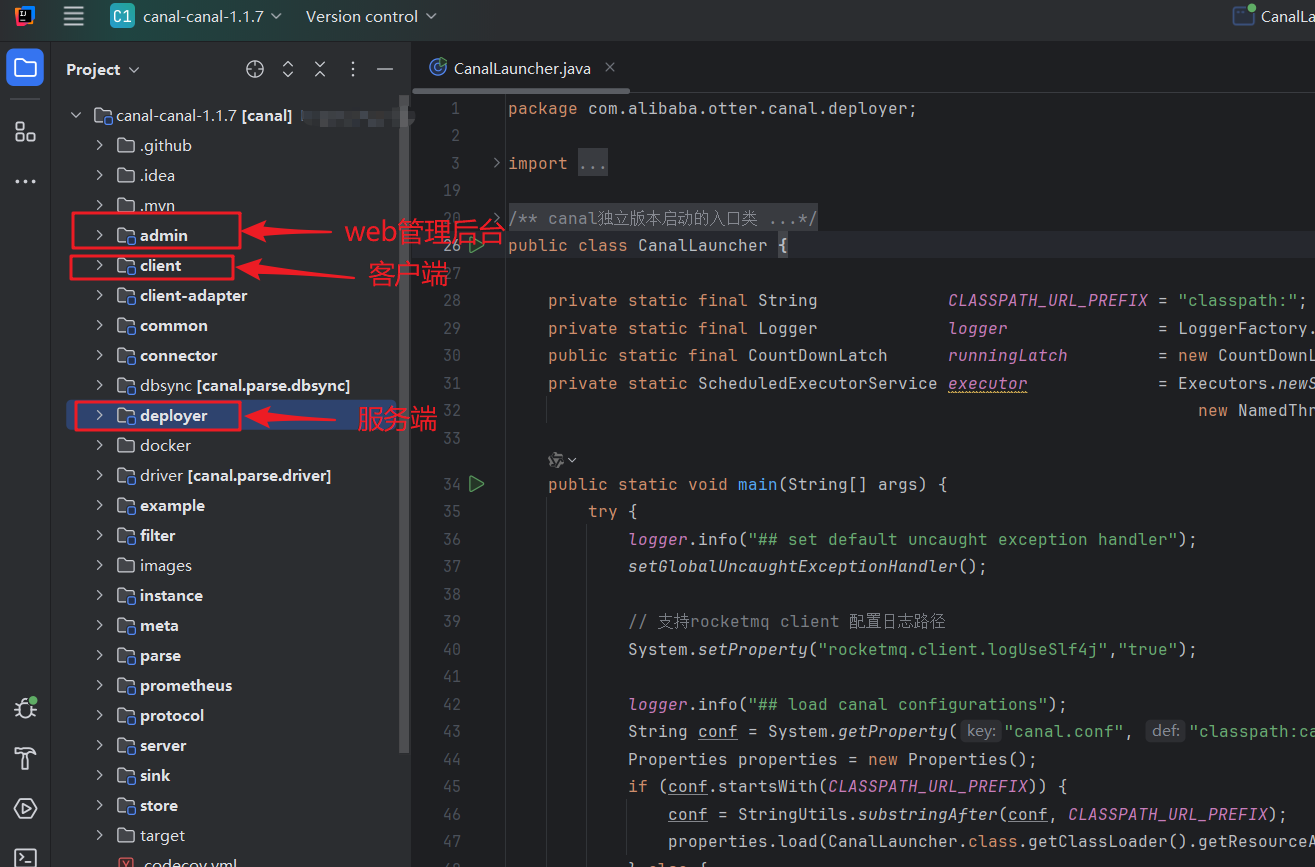The height and width of the screenshot is (867, 1315).
Task: Select the client-adapter module
Action: (x=193, y=295)
